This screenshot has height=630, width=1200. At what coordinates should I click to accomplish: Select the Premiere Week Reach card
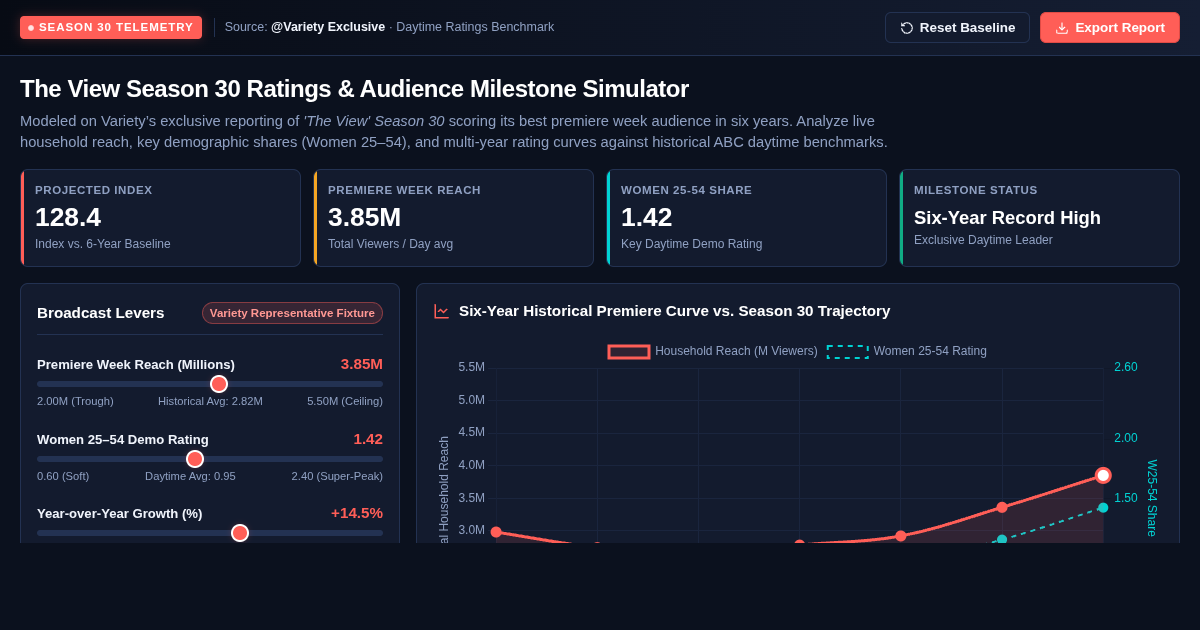(x=453, y=218)
